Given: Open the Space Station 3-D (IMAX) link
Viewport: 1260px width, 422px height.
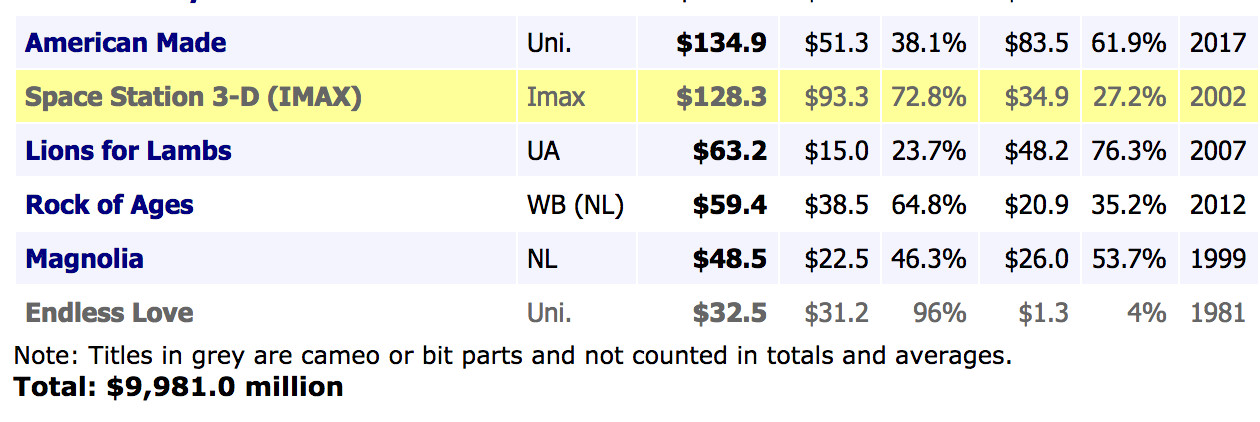Looking at the screenshot, I should [193, 97].
